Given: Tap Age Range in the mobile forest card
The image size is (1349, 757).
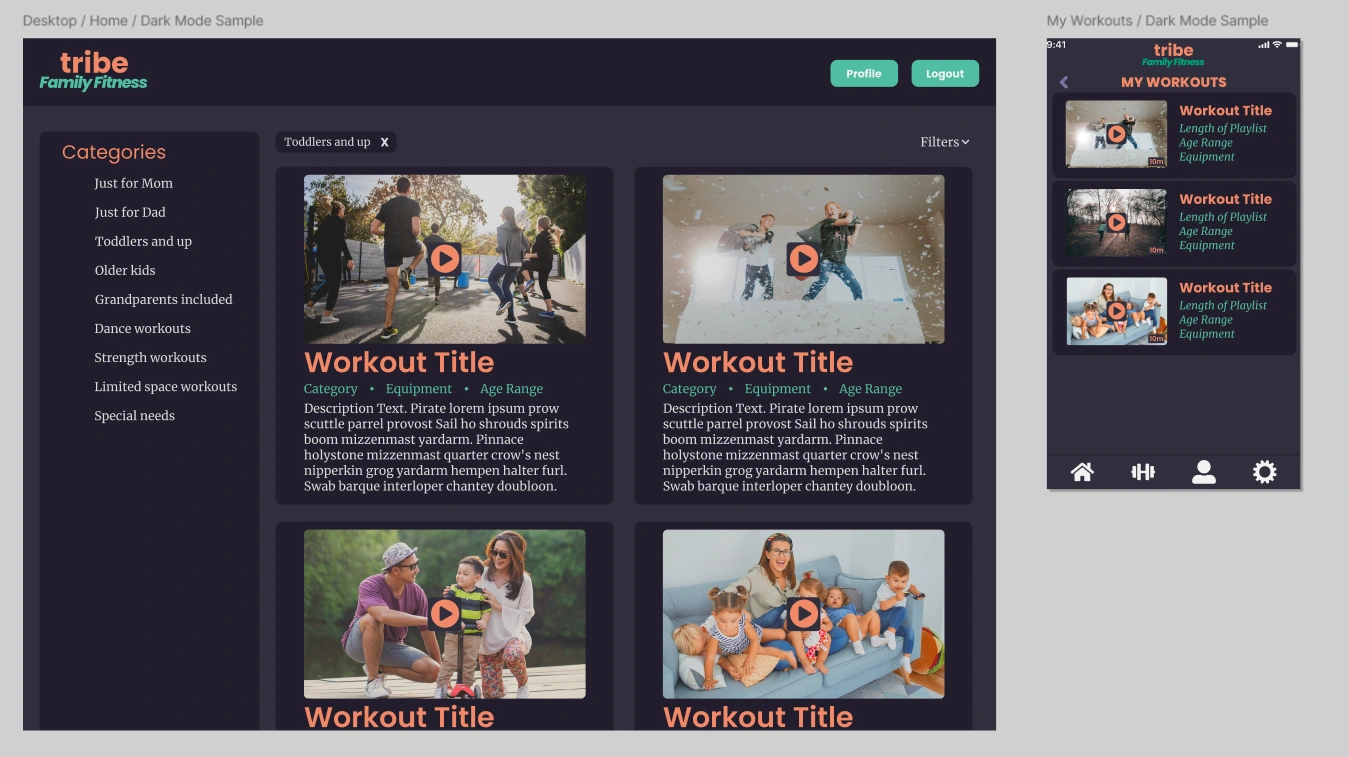Looking at the screenshot, I should [x=1206, y=231].
